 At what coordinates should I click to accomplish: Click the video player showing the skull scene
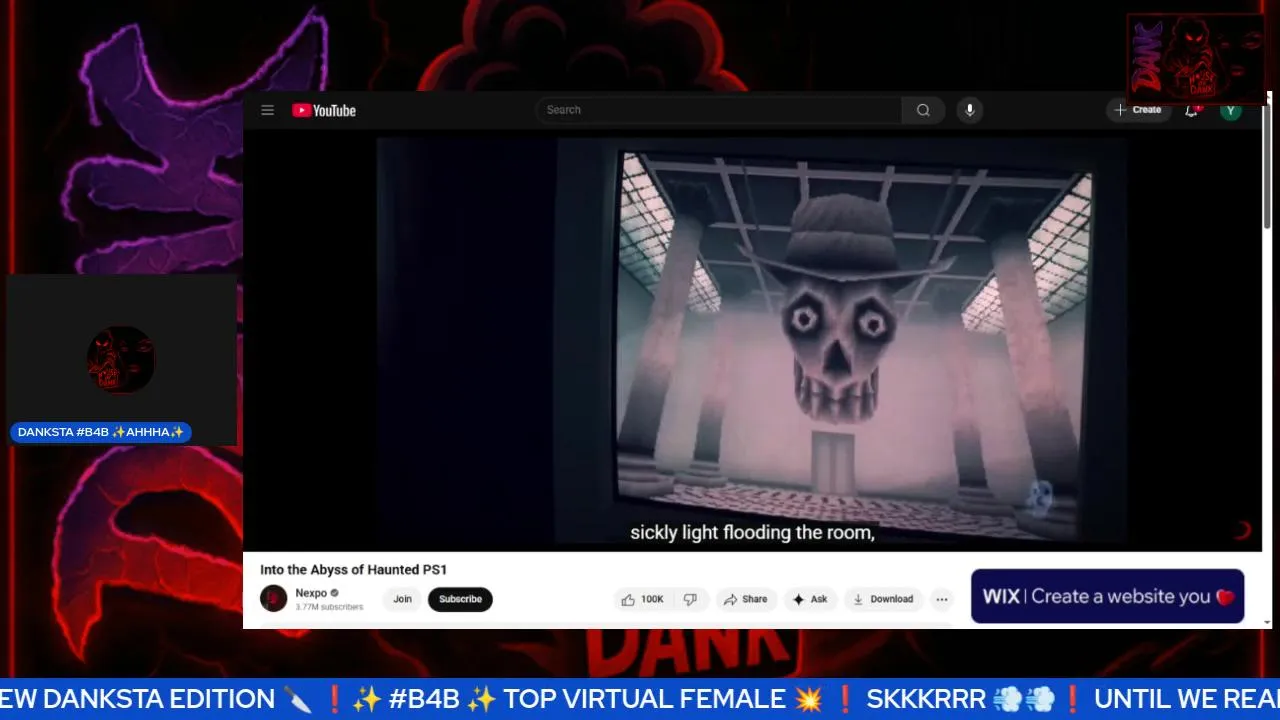pyautogui.click(x=752, y=342)
